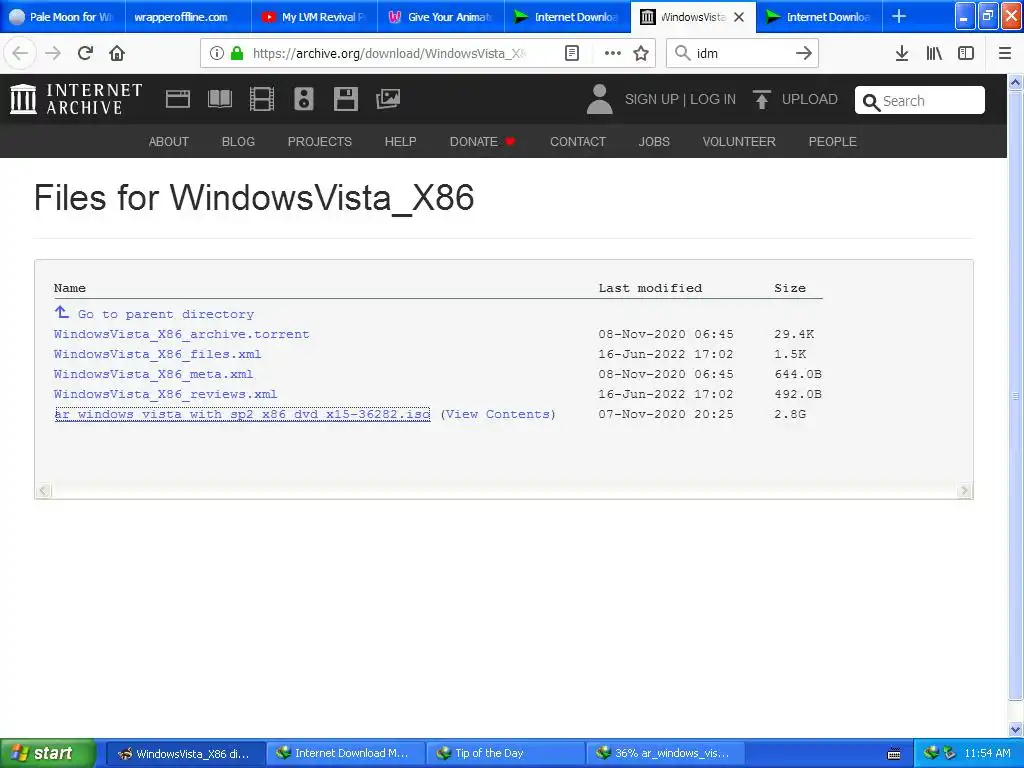Open the Software floppy disk icon
The height and width of the screenshot is (768, 1024).
345,99
